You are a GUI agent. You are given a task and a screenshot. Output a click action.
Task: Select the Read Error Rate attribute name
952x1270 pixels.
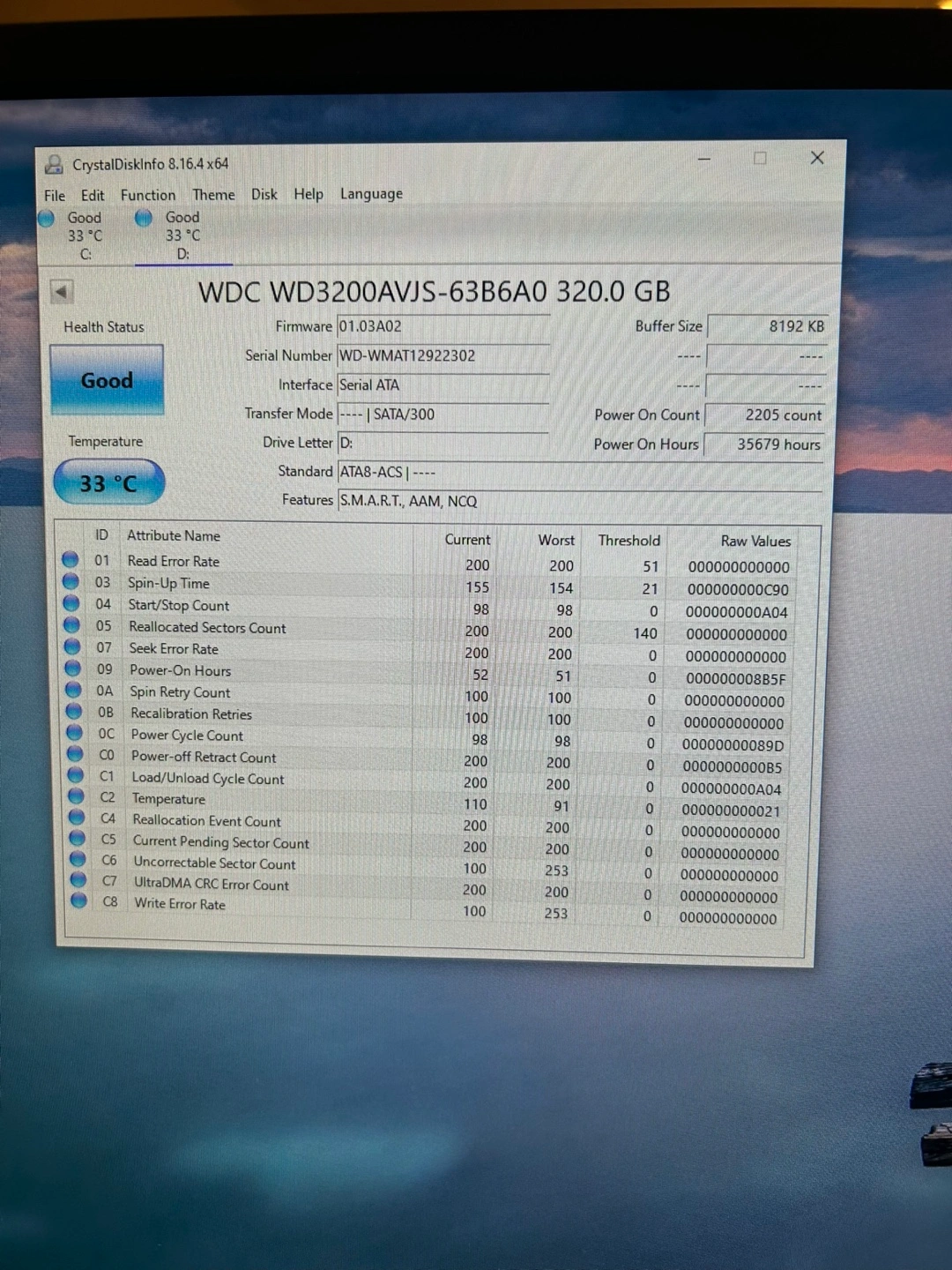coord(174,561)
